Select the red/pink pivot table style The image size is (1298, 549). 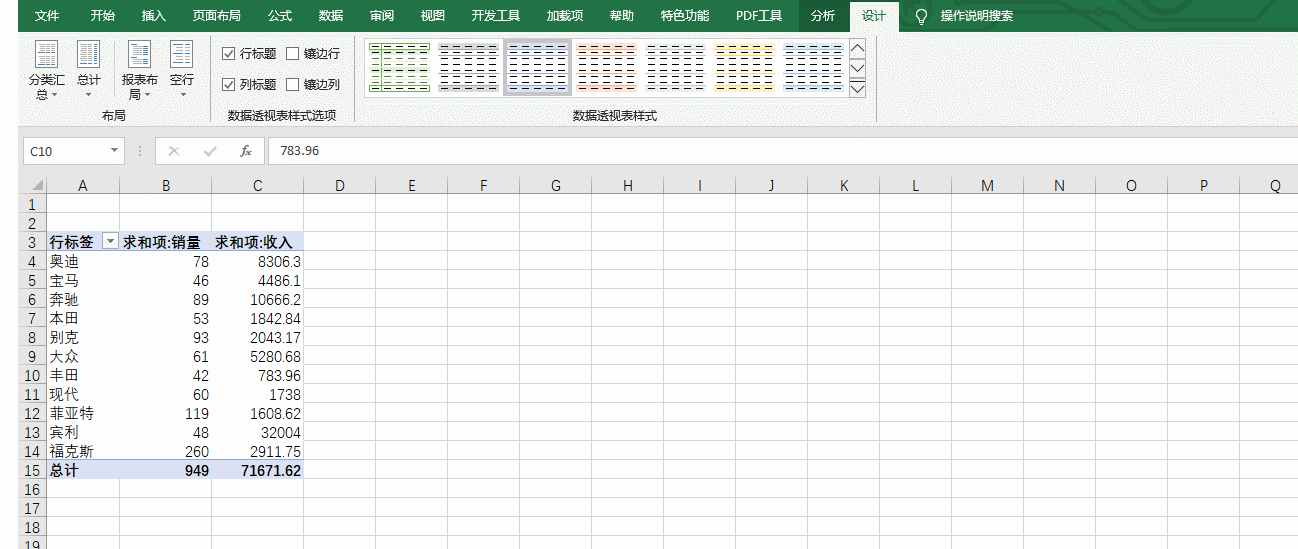[x=606, y=67]
